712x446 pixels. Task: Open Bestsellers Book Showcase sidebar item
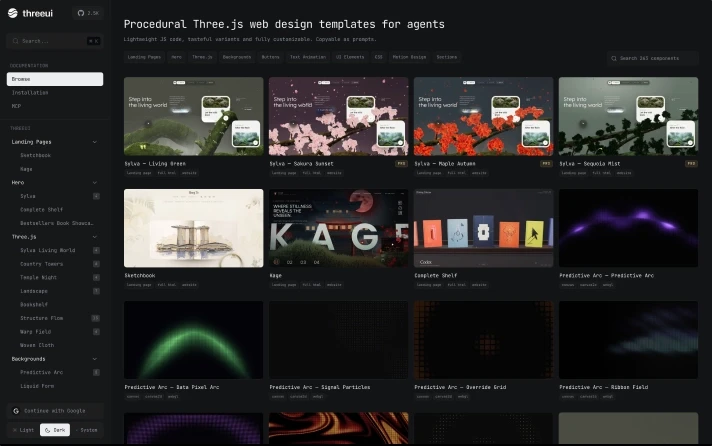click(x=55, y=223)
